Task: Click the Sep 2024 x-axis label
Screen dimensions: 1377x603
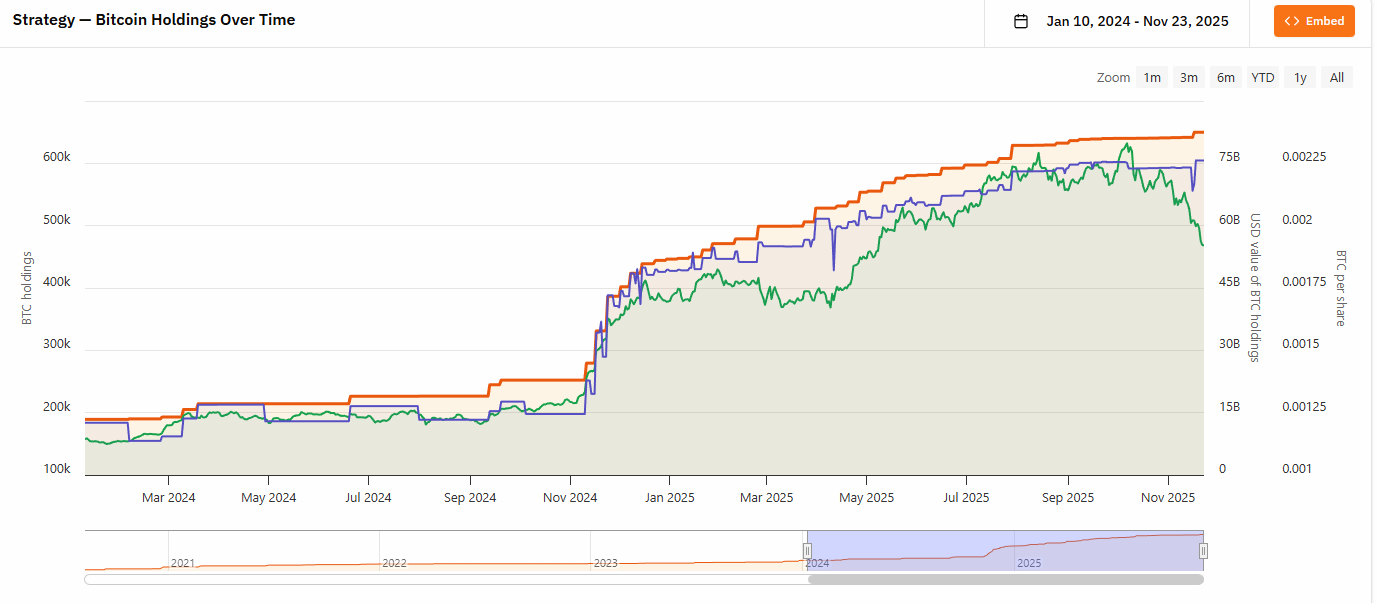Action: pos(470,497)
